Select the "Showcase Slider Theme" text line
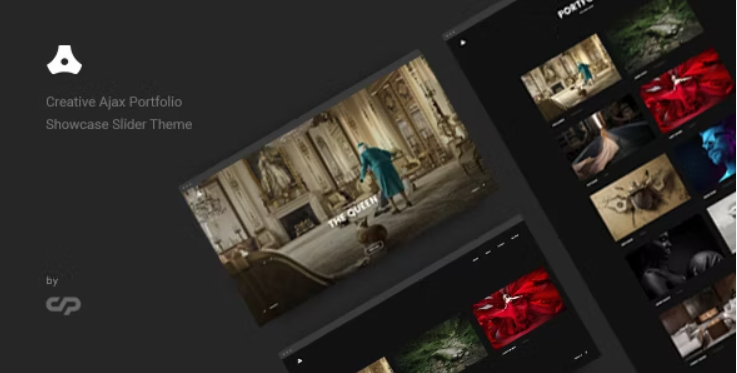The height and width of the screenshot is (373, 737). click(119, 124)
